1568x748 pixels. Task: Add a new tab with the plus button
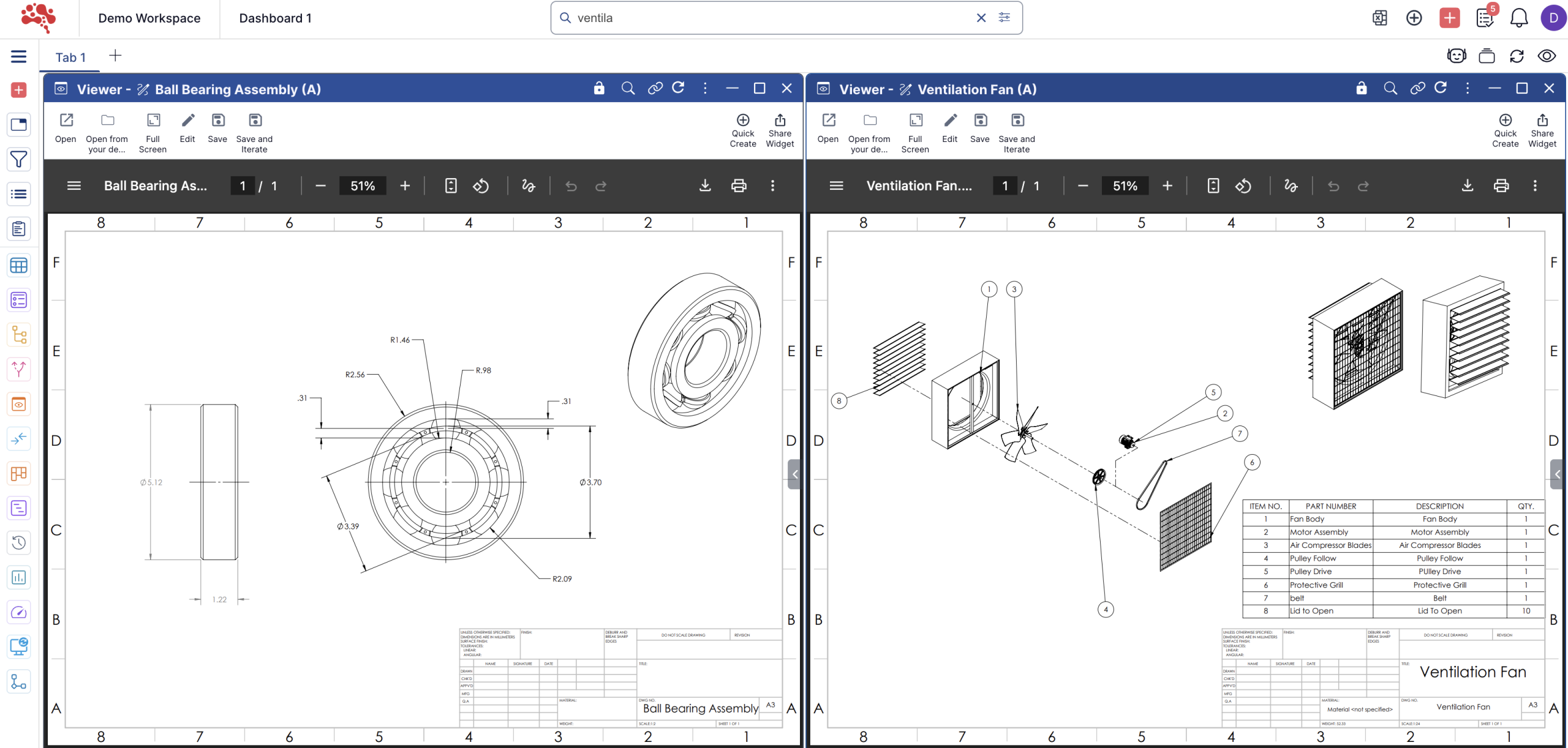[115, 56]
